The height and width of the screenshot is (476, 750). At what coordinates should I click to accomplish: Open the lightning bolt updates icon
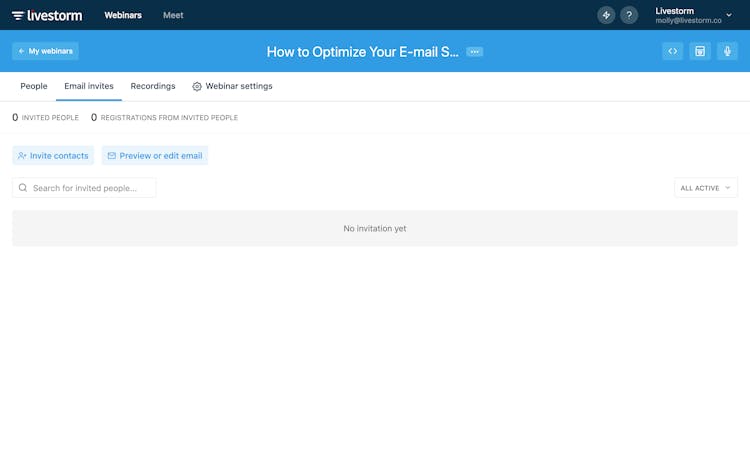coord(606,15)
